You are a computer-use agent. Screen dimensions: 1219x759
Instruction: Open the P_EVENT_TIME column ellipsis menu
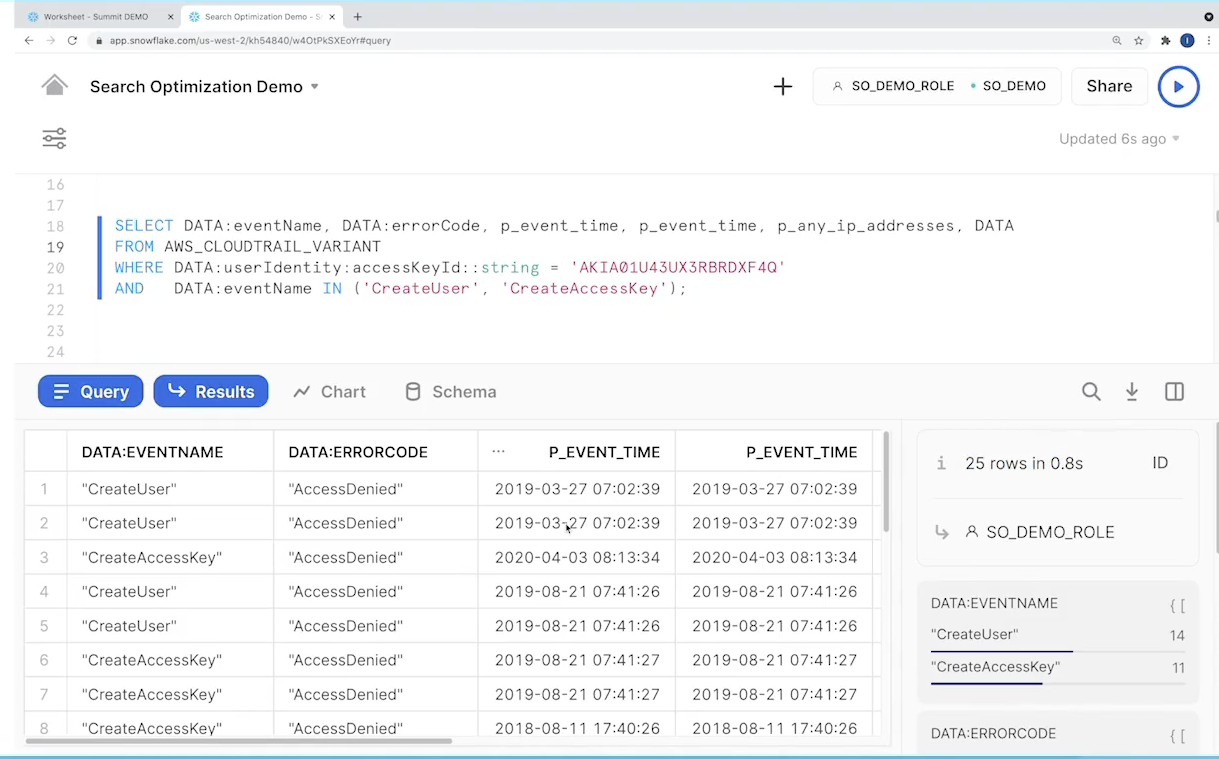pos(499,452)
